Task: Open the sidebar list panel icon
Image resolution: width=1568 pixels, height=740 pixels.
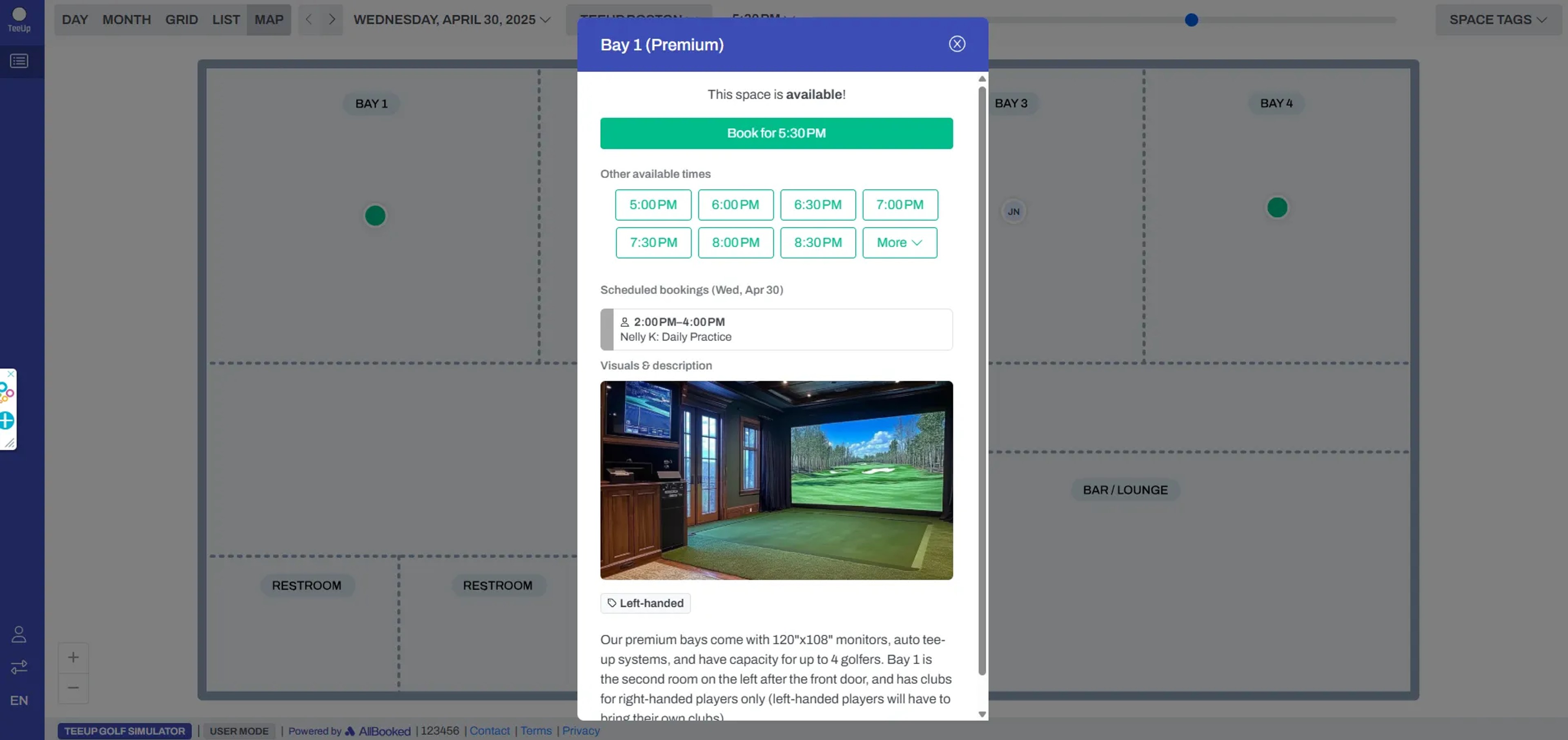Action: click(x=19, y=61)
